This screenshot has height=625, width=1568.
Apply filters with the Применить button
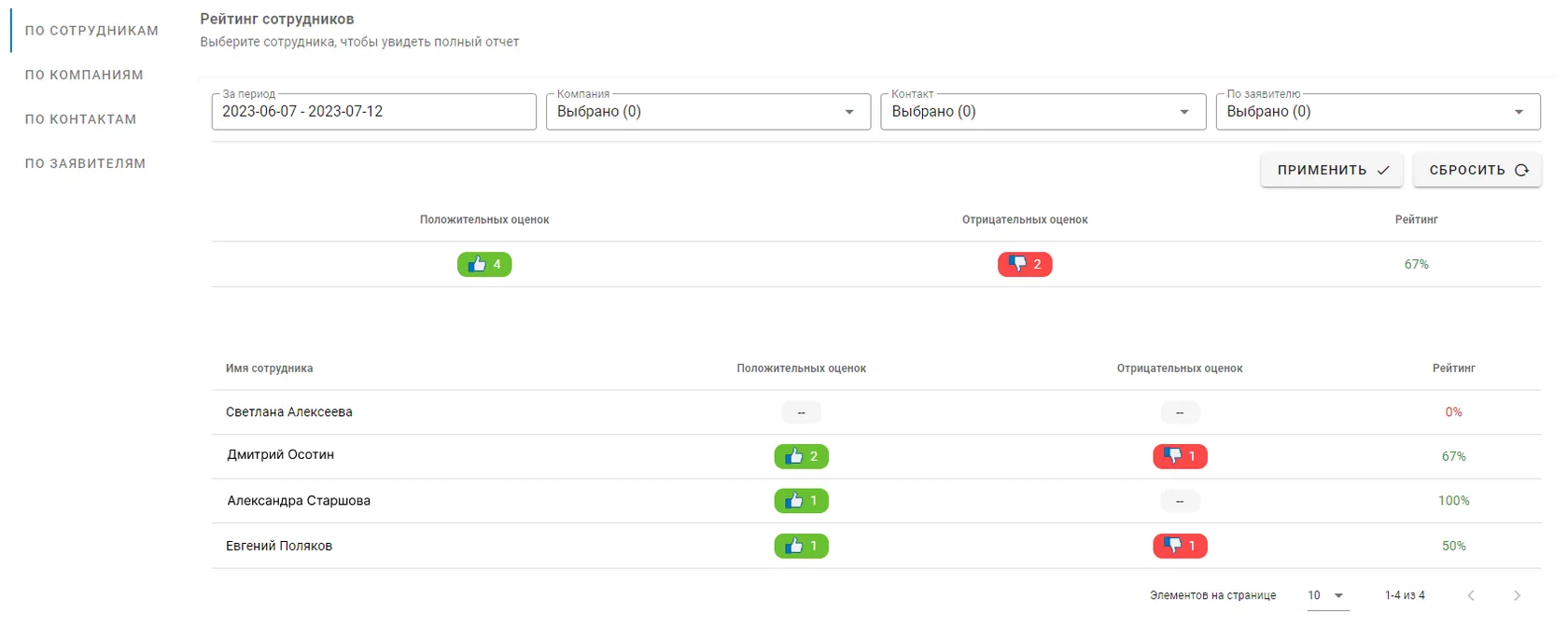coord(1332,170)
